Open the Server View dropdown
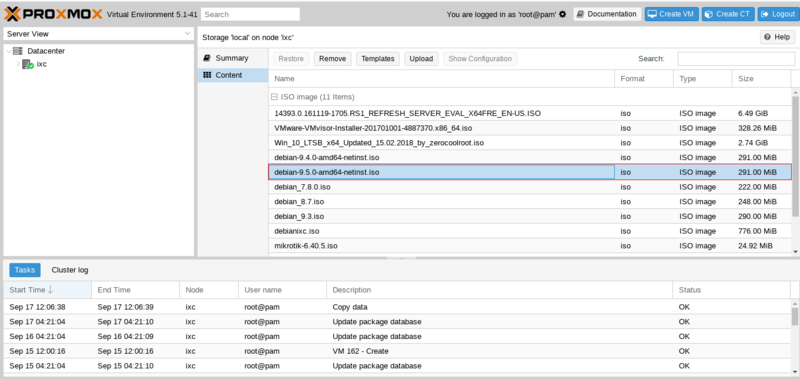Viewport: 800px width, 379px height. 98,34
